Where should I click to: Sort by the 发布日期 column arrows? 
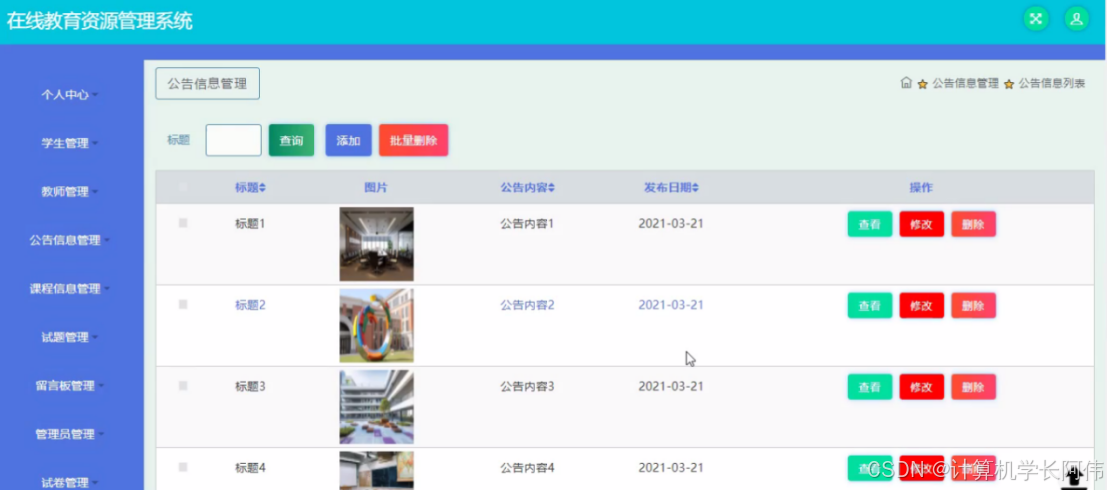pos(695,188)
